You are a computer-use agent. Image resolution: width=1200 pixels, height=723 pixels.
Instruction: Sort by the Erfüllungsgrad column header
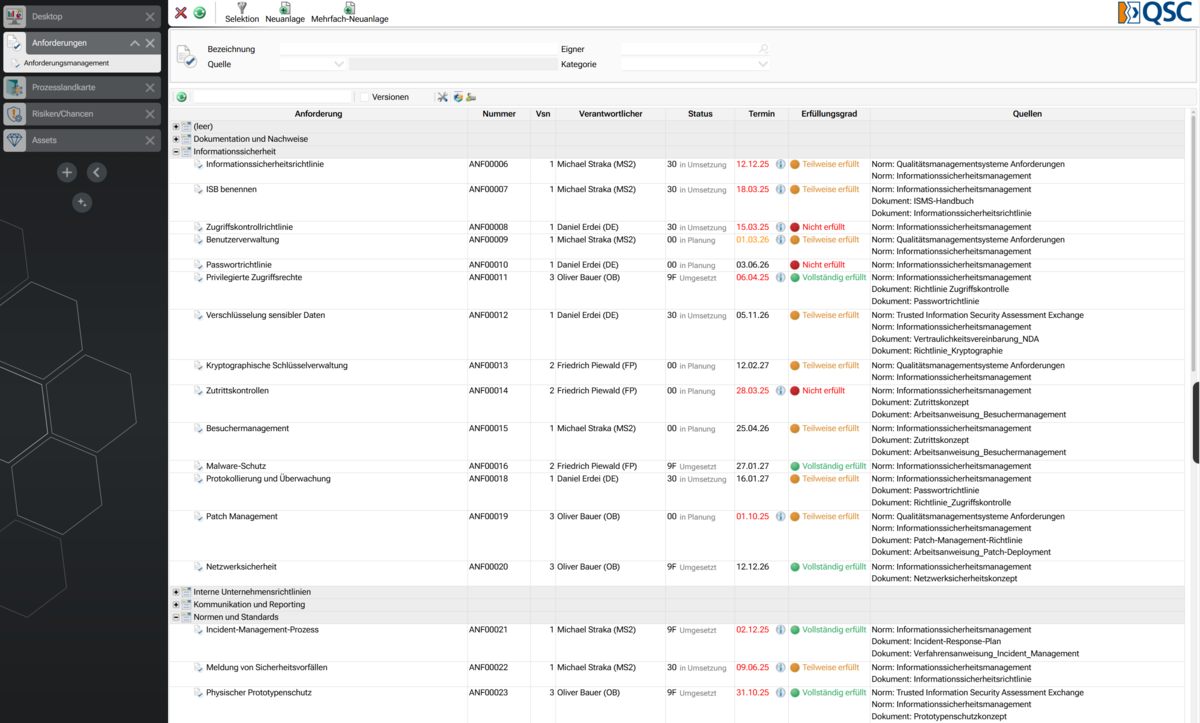point(829,114)
